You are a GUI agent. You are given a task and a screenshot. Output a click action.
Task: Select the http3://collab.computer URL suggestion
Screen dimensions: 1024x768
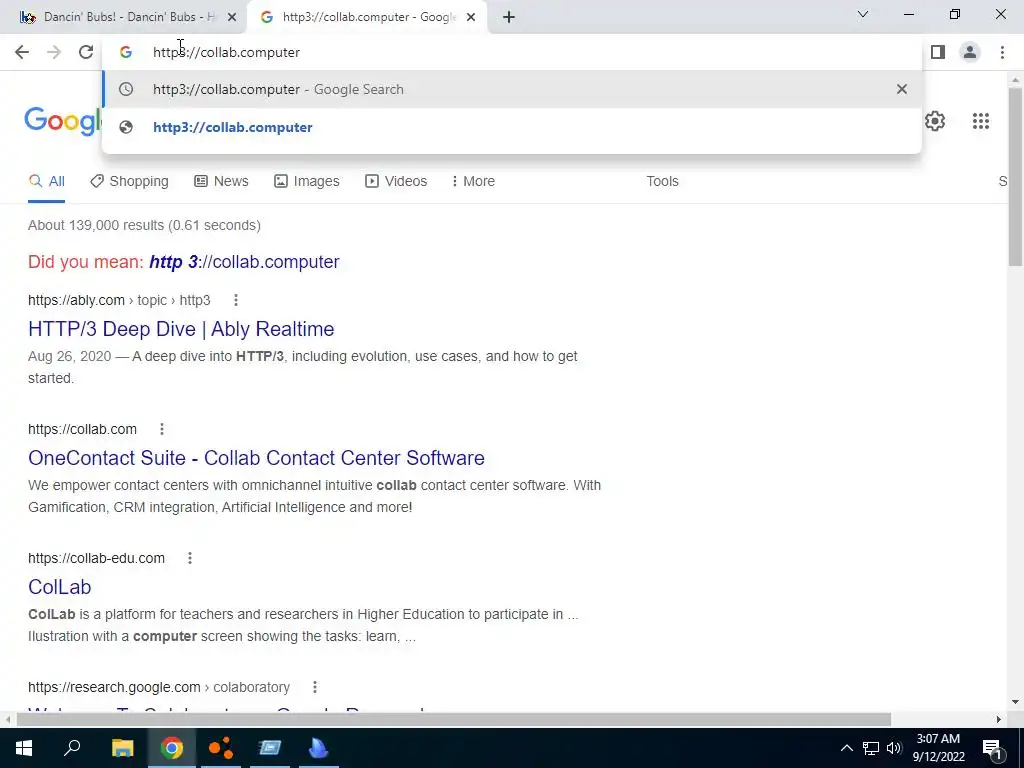pyautogui.click(x=512, y=127)
